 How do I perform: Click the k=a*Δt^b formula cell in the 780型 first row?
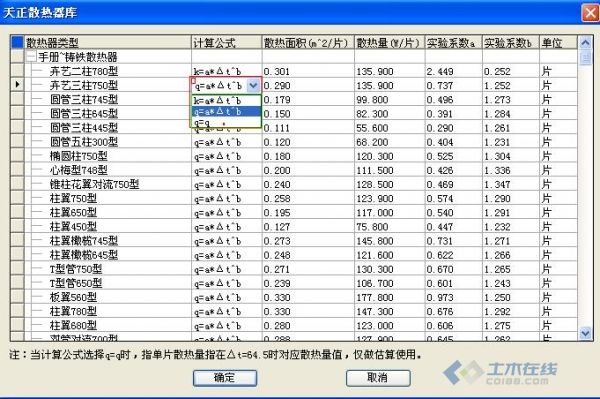tap(227, 71)
